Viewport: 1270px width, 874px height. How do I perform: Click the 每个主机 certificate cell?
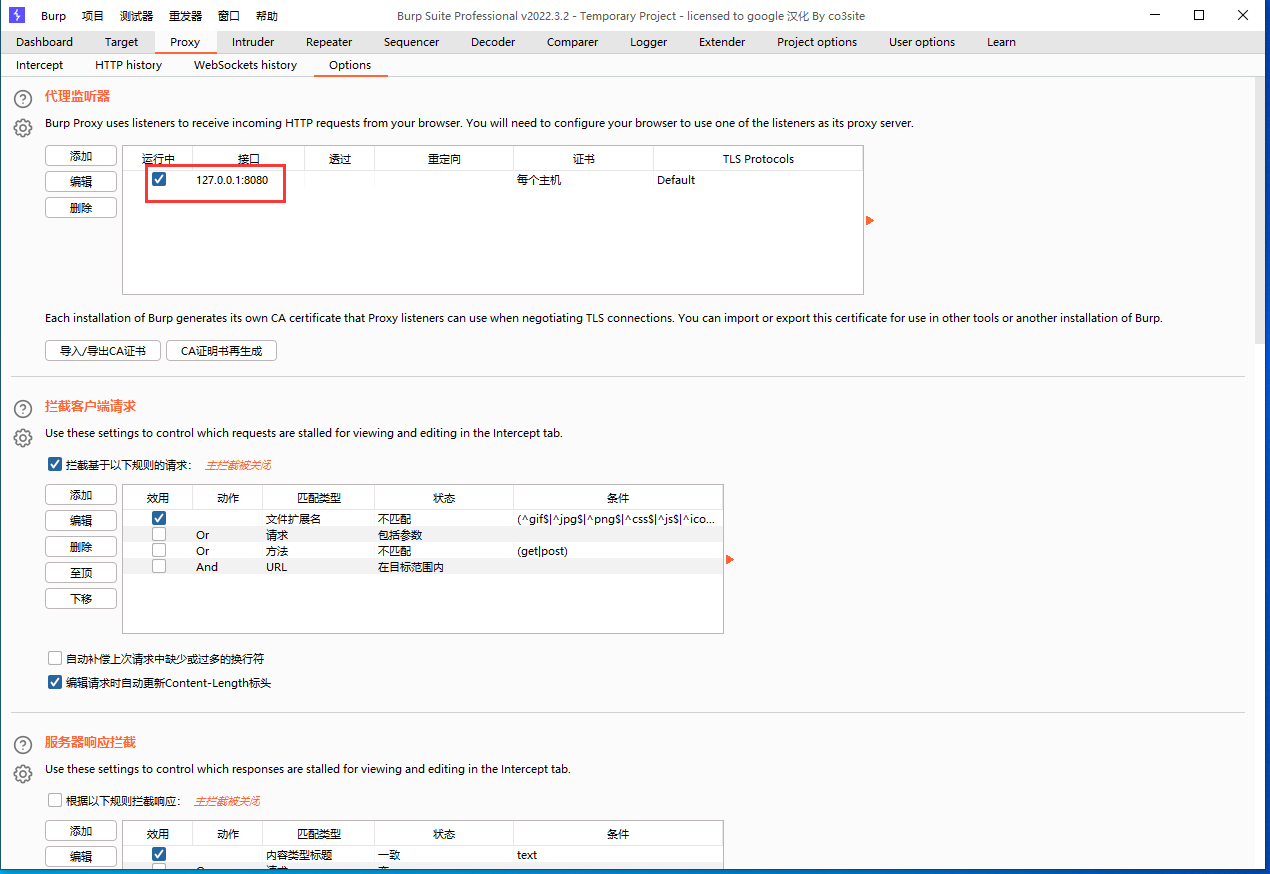[x=583, y=180]
